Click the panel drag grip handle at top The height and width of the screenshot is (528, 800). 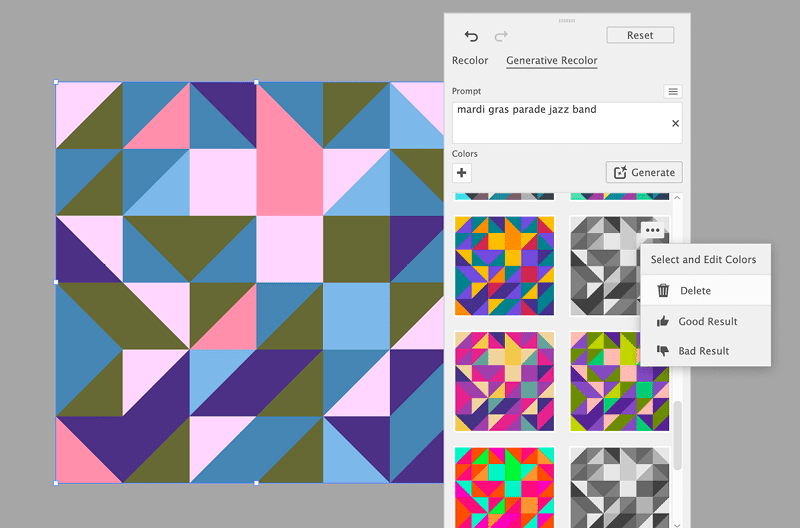pos(567,21)
